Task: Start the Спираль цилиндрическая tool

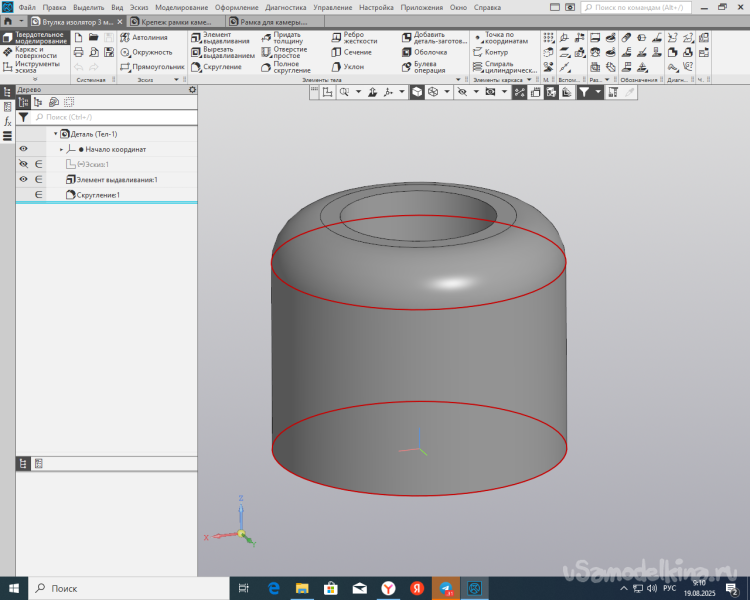Action: pos(503,67)
